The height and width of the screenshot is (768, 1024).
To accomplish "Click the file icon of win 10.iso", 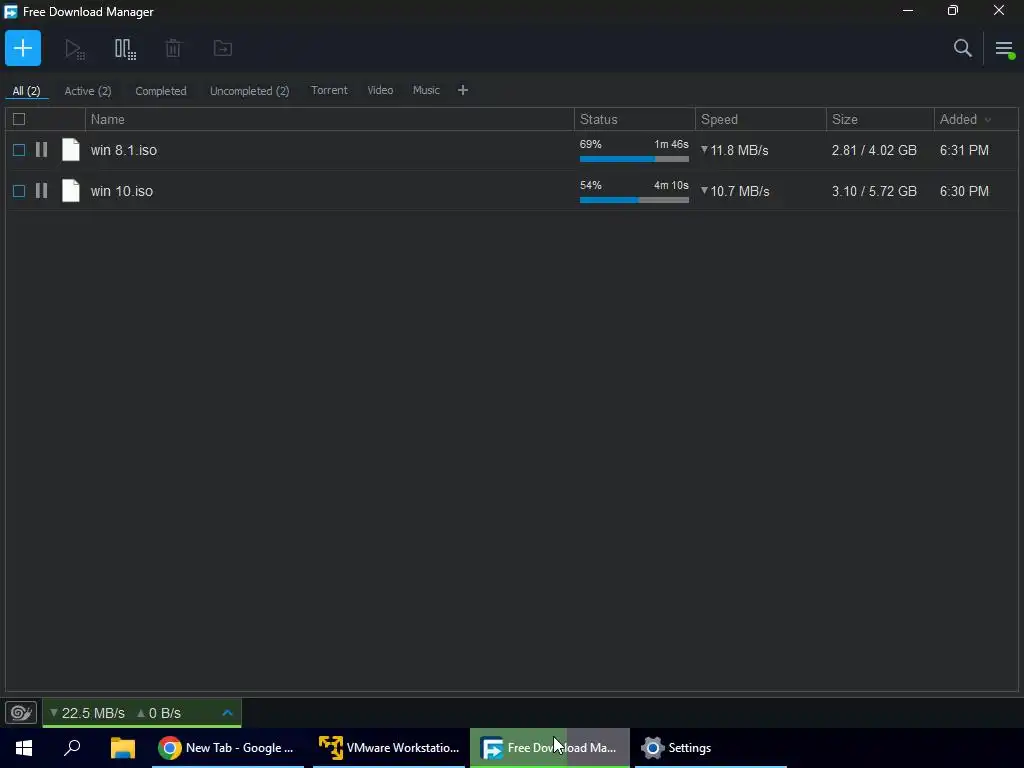I will click(x=71, y=191).
